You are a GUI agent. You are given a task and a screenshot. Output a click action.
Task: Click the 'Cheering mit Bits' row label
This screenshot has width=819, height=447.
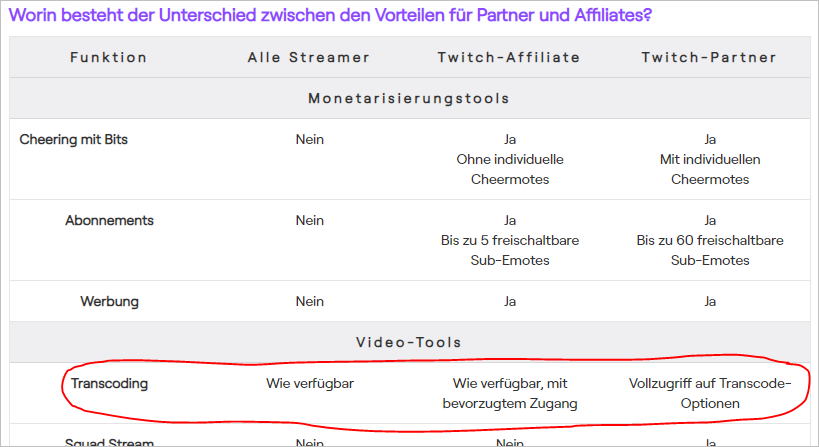[74, 139]
